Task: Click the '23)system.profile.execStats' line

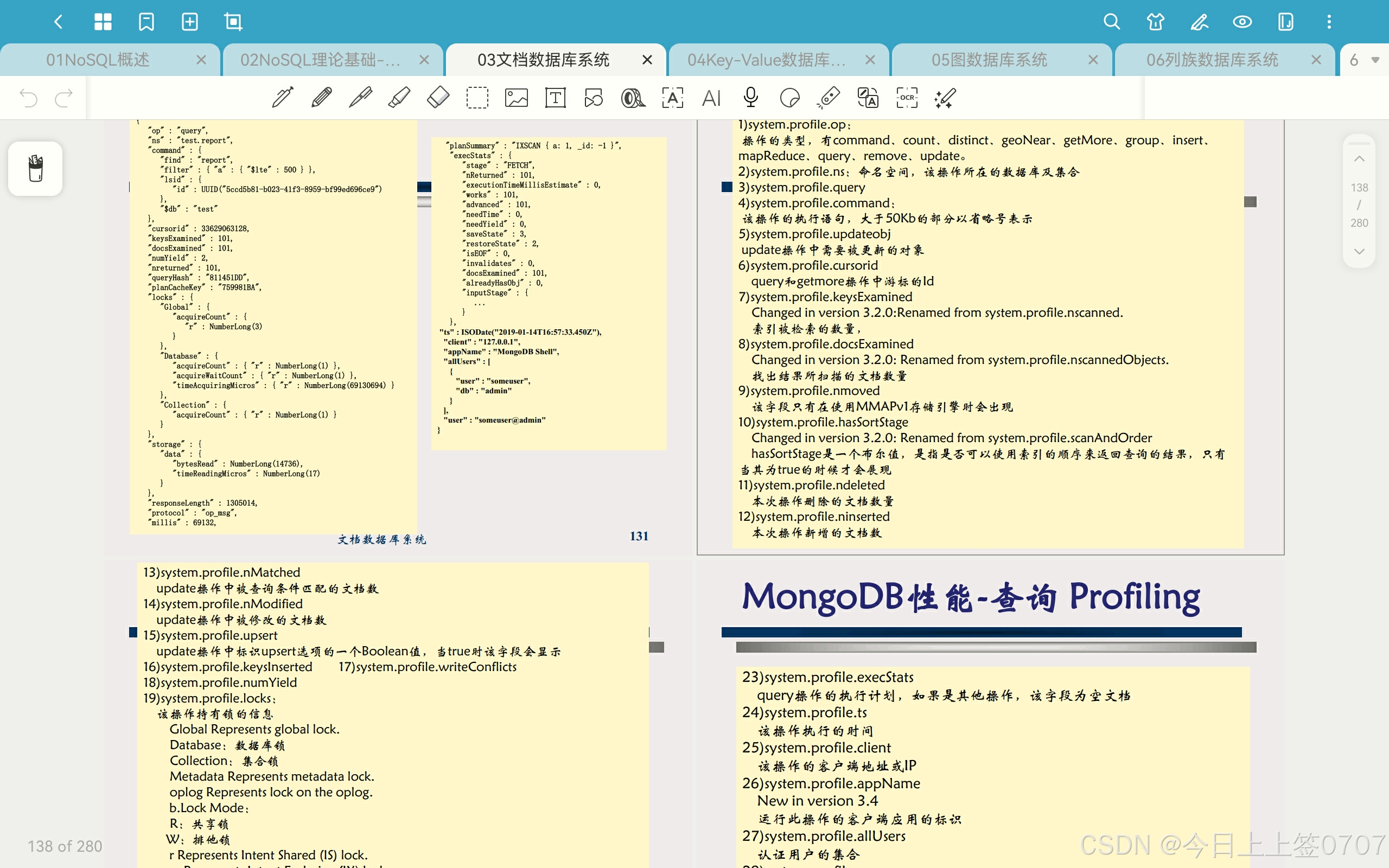Action: (827, 677)
